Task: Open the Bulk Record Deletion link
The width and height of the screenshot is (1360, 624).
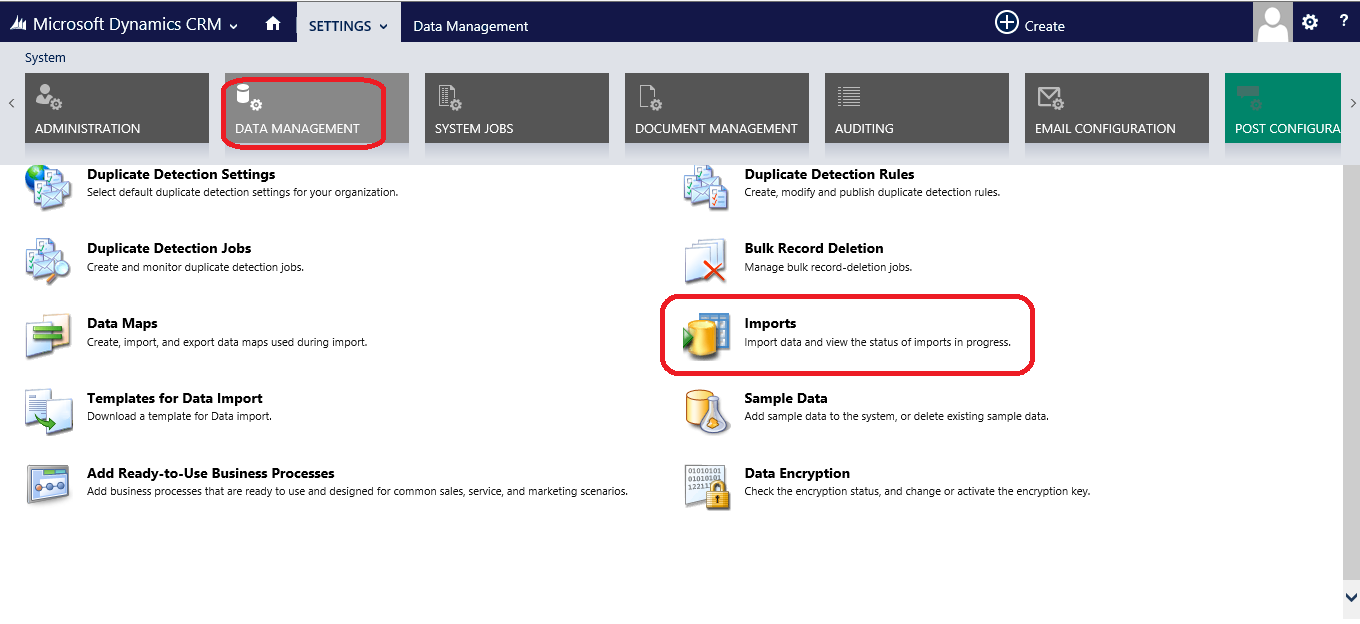Action: click(814, 248)
